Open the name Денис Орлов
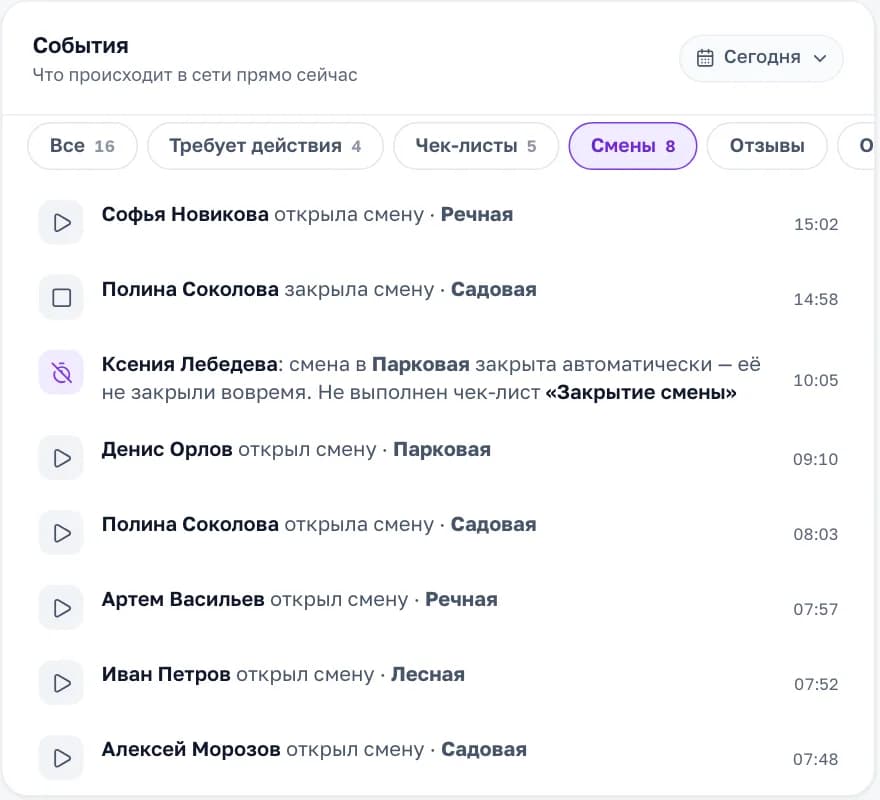Viewport: 880px width, 800px height. pos(167,450)
